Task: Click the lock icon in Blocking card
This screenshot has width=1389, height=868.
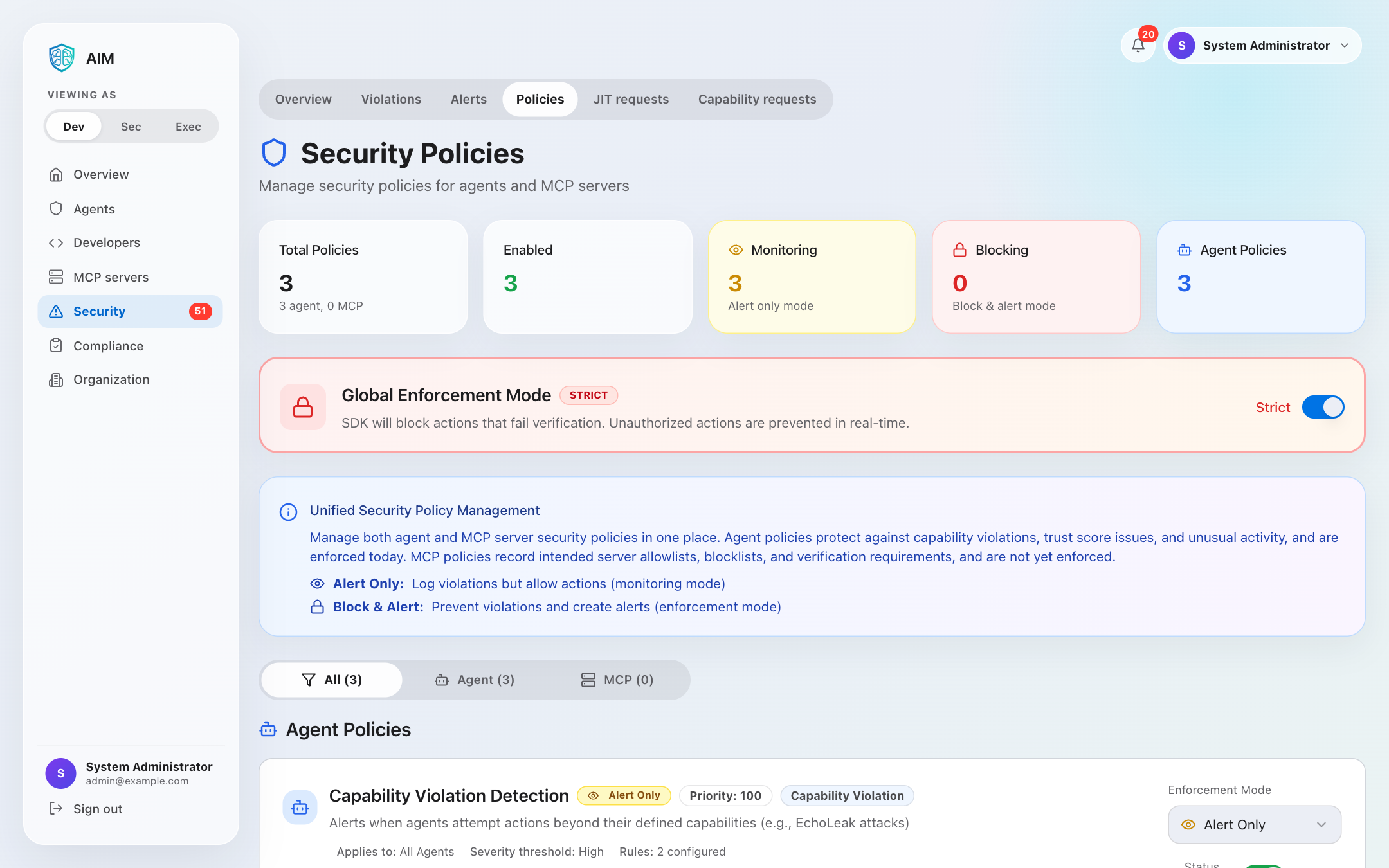Action: tap(960, 250)
